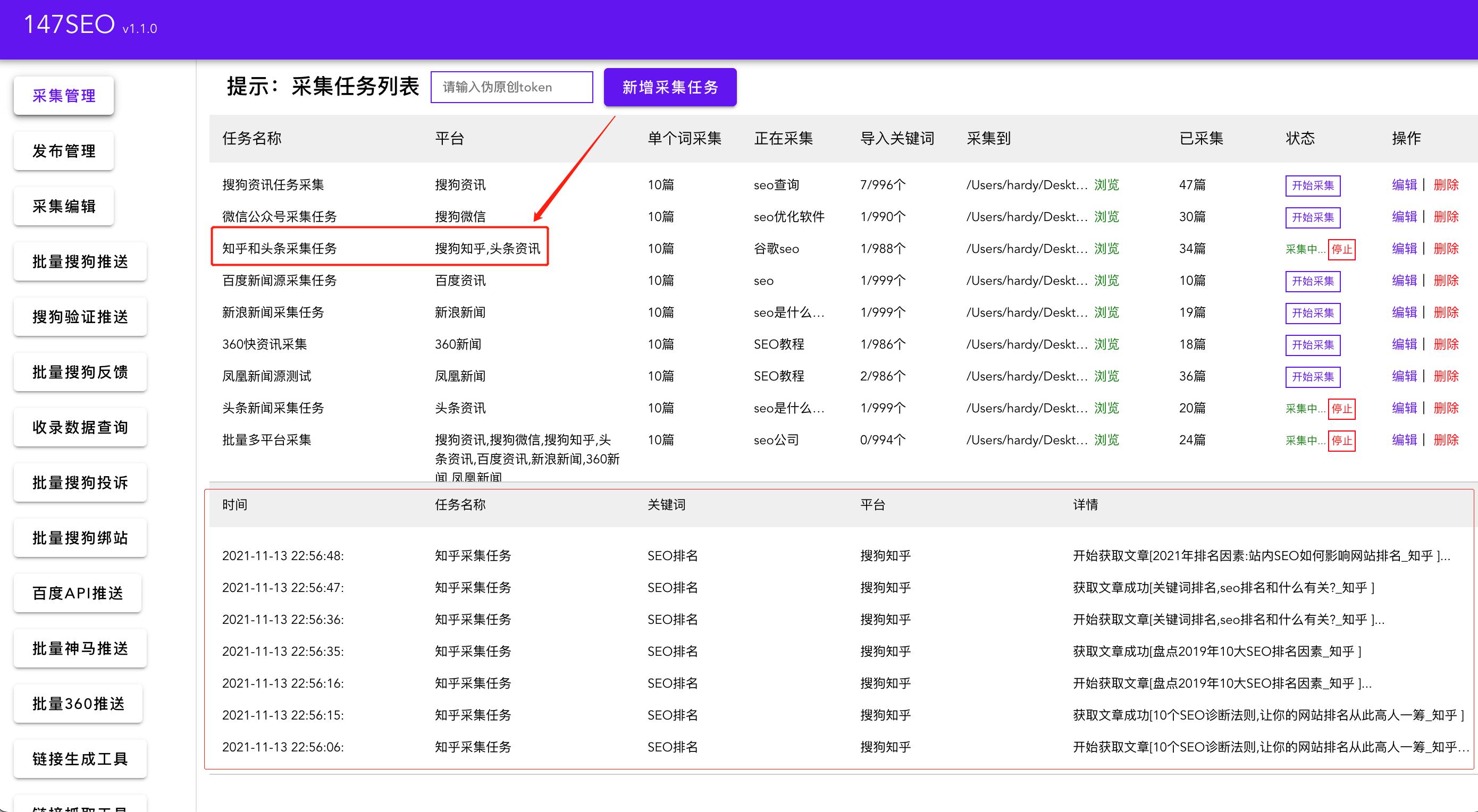Start collecting for 新浪新闻采集任务

[1313, 313]
